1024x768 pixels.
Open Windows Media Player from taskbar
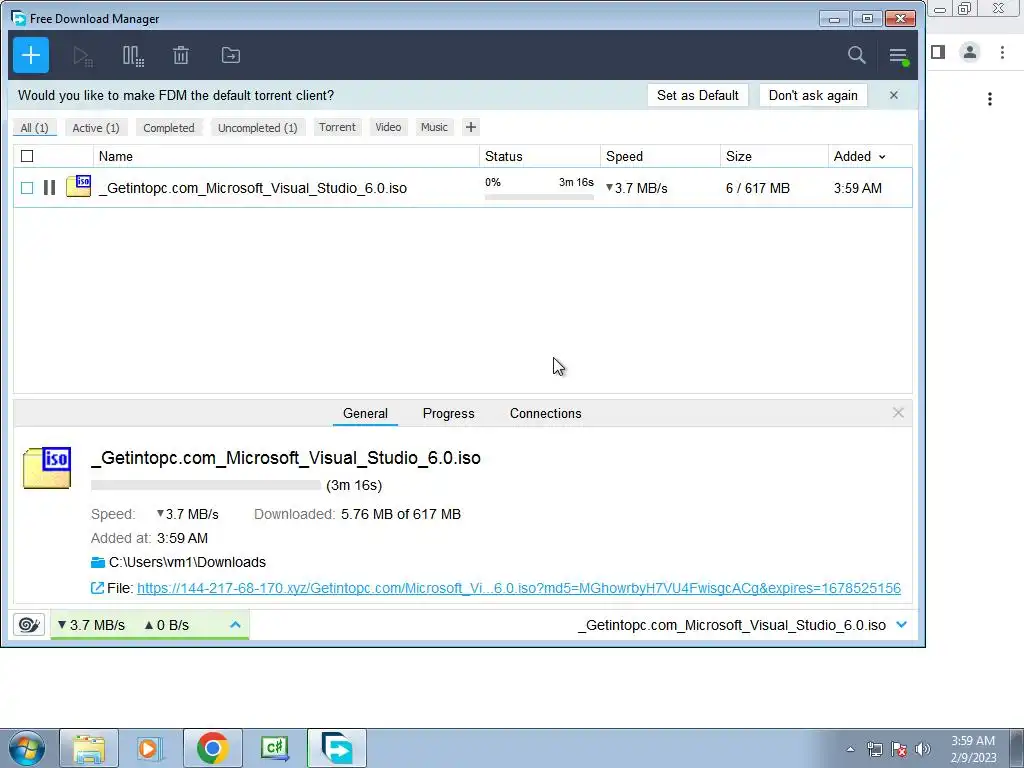(150, 748)
